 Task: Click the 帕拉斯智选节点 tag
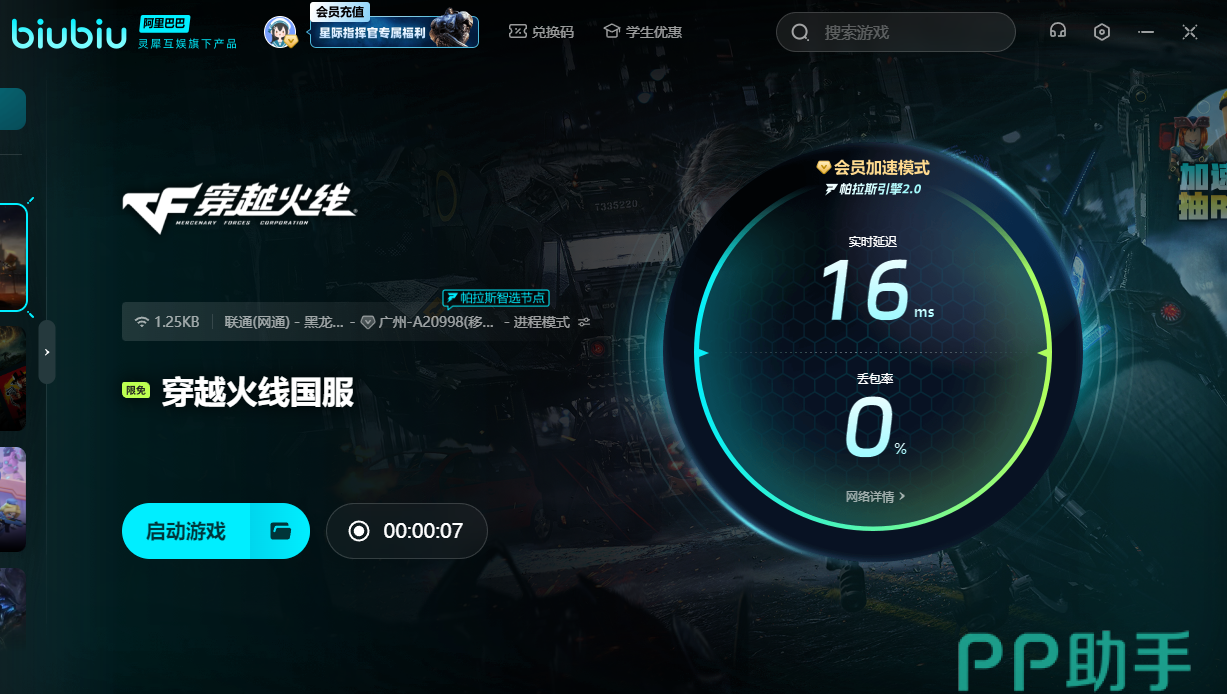496,298
